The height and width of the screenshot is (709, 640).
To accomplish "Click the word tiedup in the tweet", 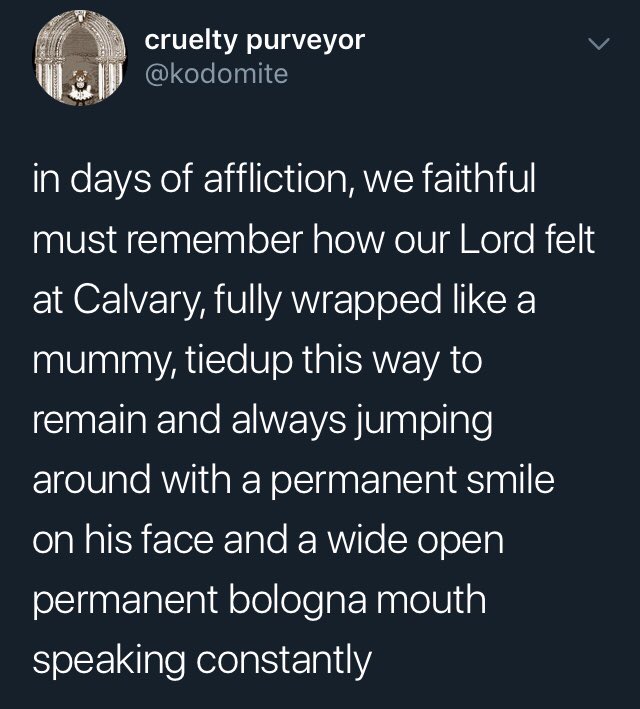I will (239, 362).
